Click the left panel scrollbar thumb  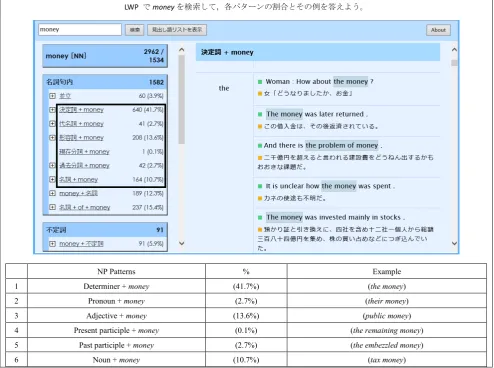[181, 99]
